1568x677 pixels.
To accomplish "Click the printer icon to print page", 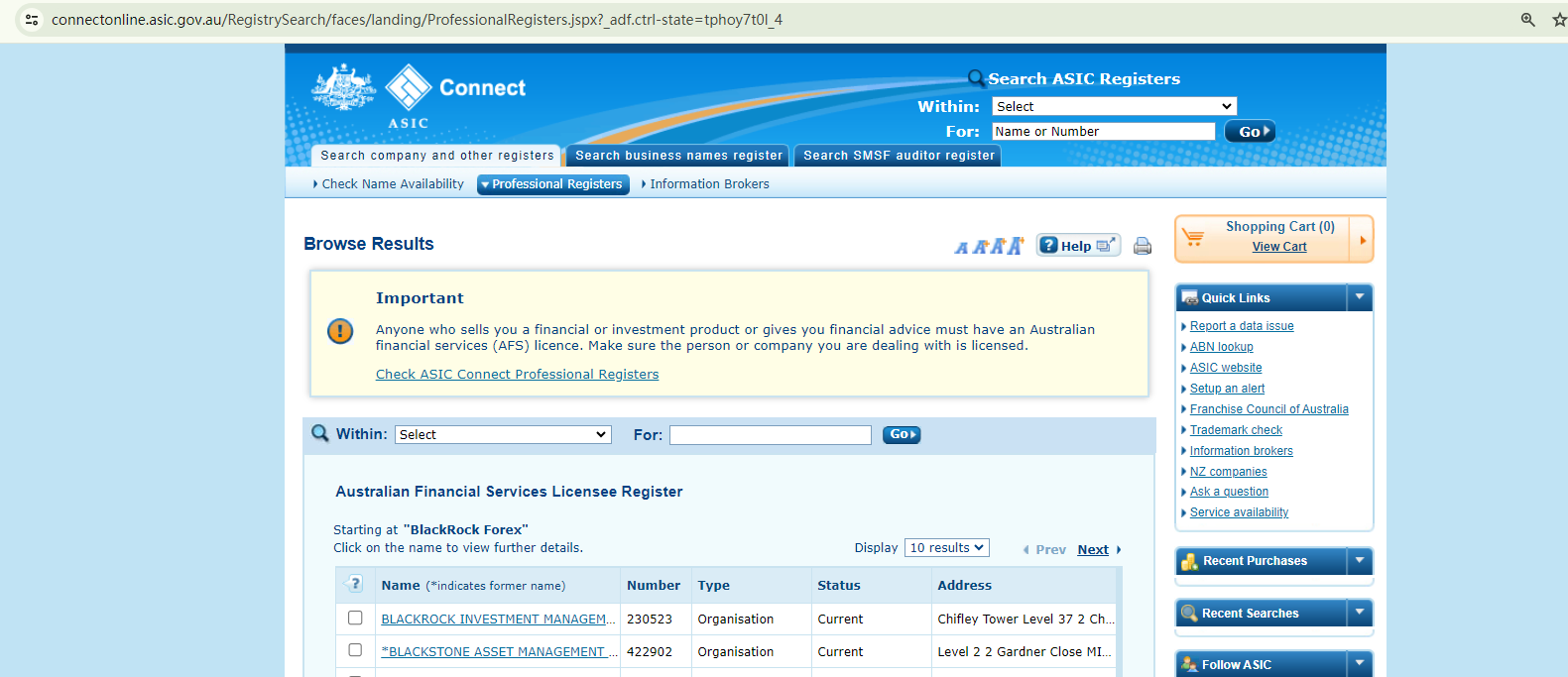I will pyautogui.click(x=1143, y=246).
